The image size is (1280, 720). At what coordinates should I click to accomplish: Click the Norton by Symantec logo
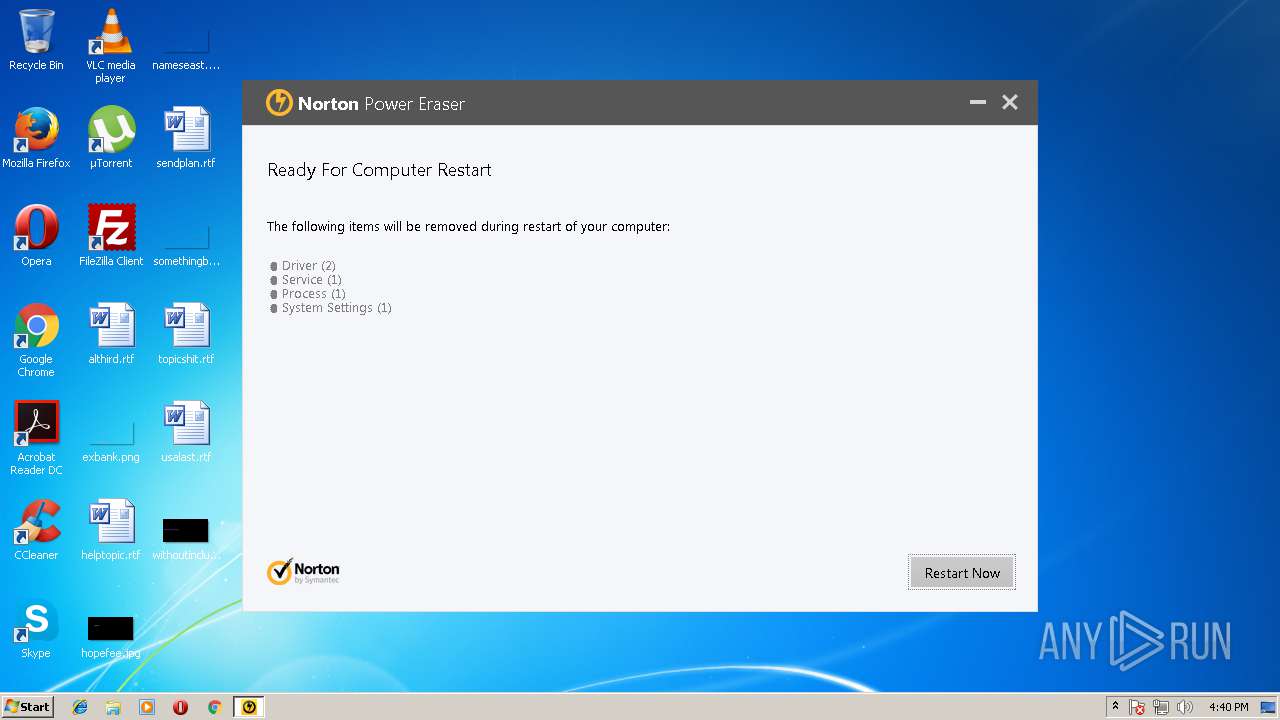[x=303, y=571]
